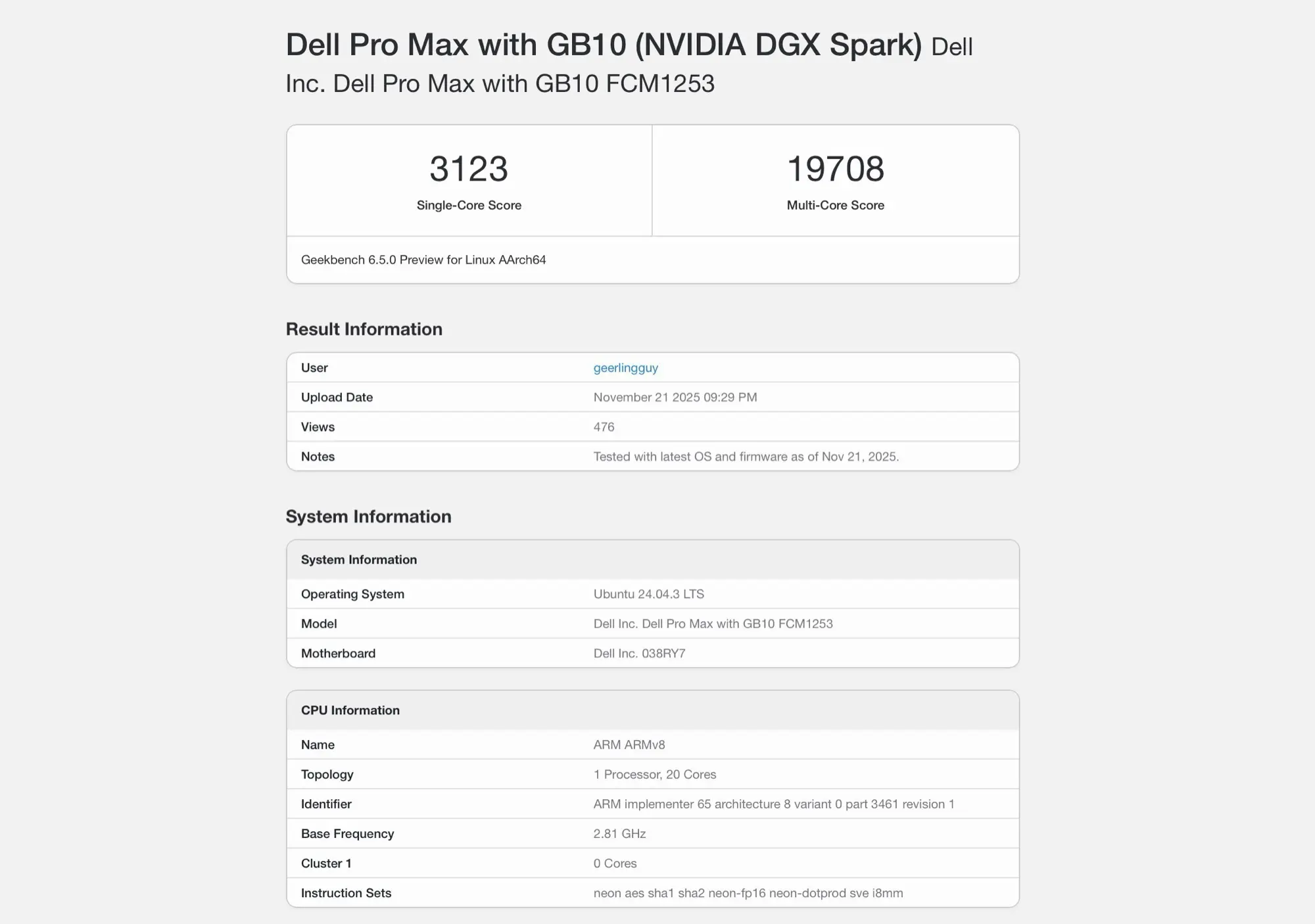Viewport: 1315px width, 924px height.
Task: Select the model value Dell Pro Max with GB10 FCM1253
Action: click(713, 624)
